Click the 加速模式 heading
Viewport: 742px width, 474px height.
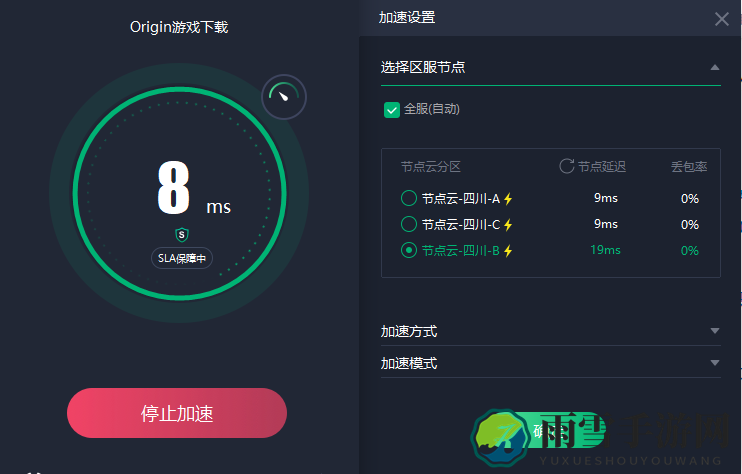click(409, 363)
